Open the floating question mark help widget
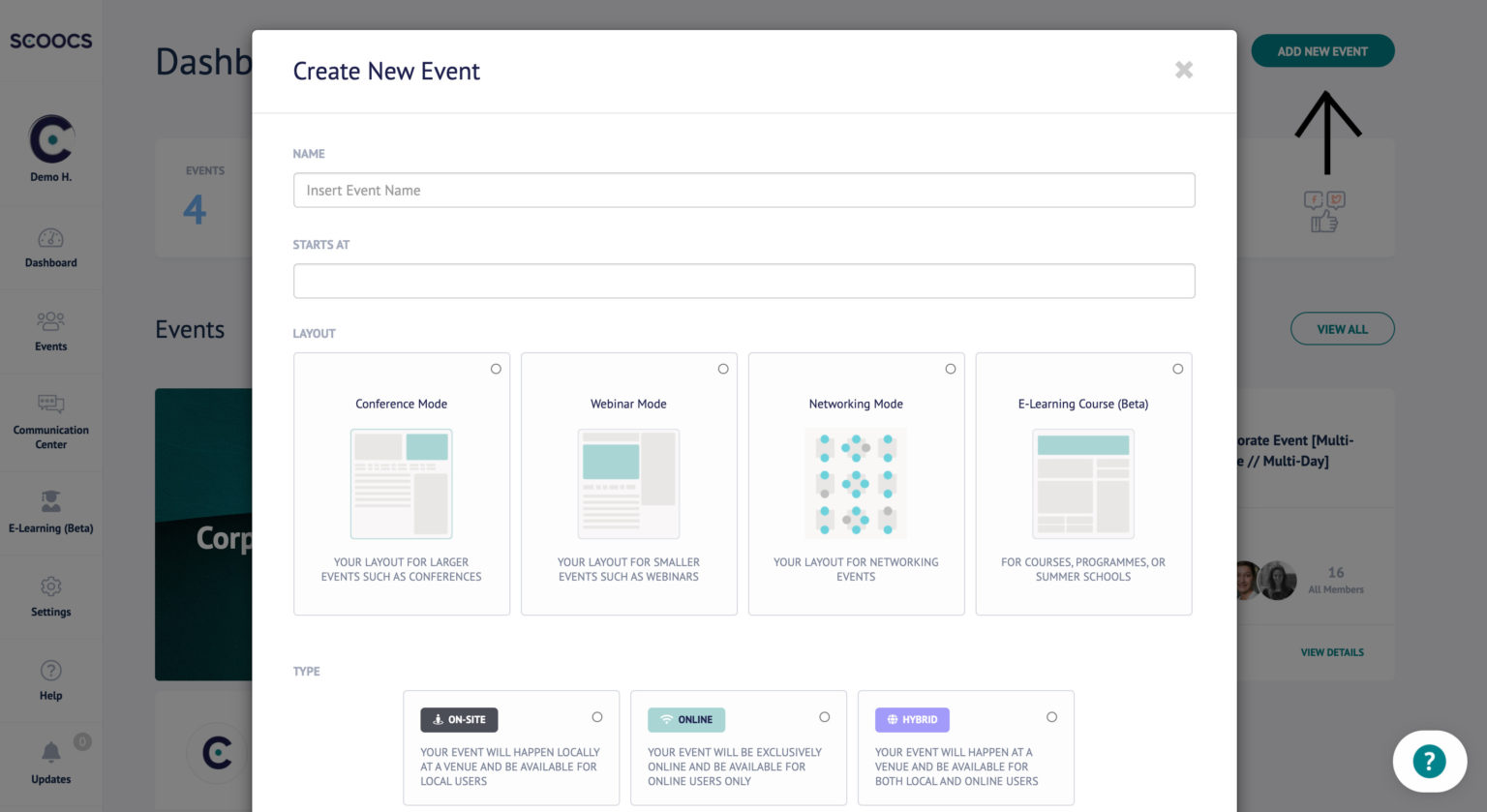This screenshot has width=1487, height=812. coord(1429,761)
